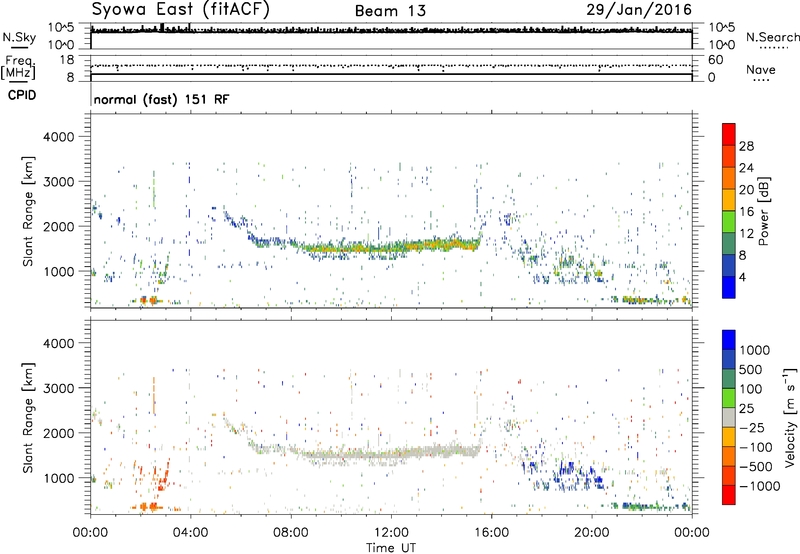
Task: Click the '16:00' time tick label
Action: (491, 533)
